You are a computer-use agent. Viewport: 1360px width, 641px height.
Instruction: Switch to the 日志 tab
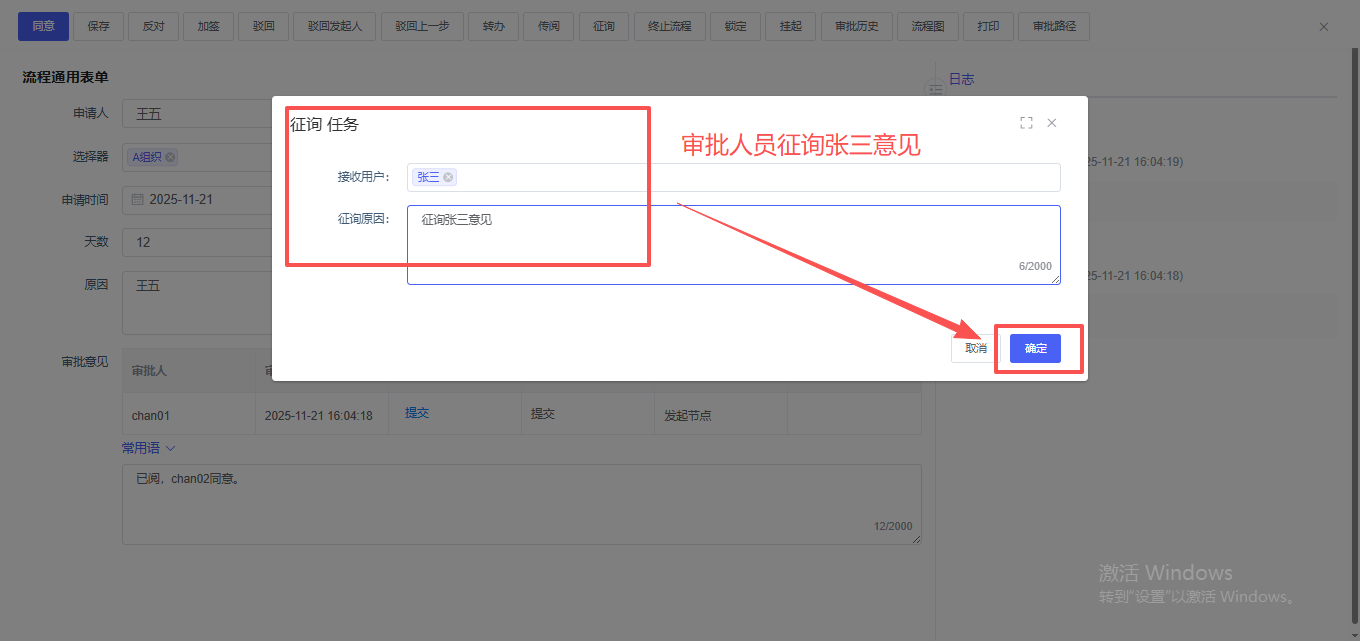961,79
